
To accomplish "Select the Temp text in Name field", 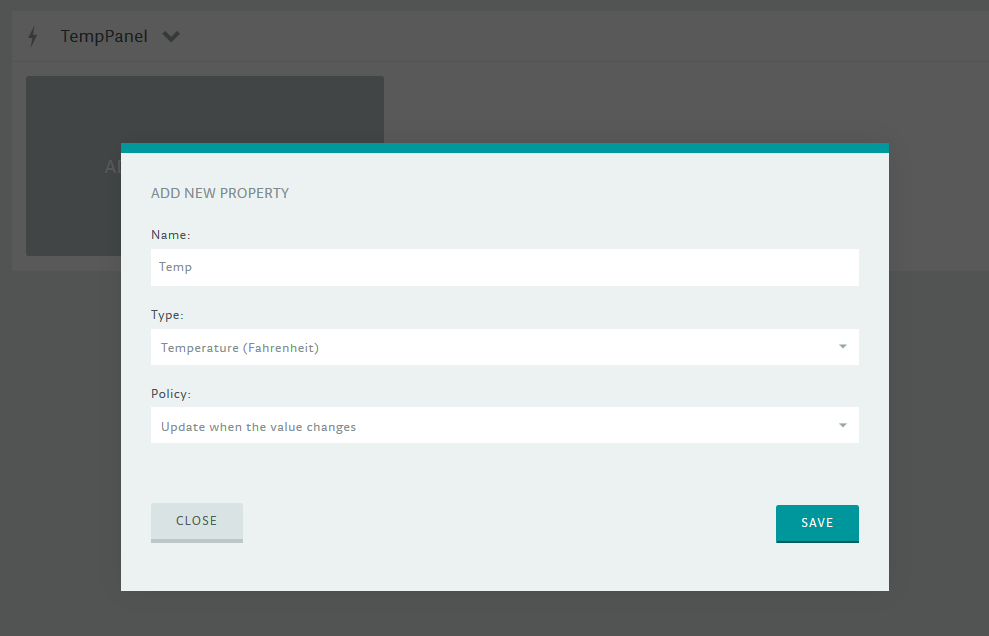I will (x=176, y=267).
